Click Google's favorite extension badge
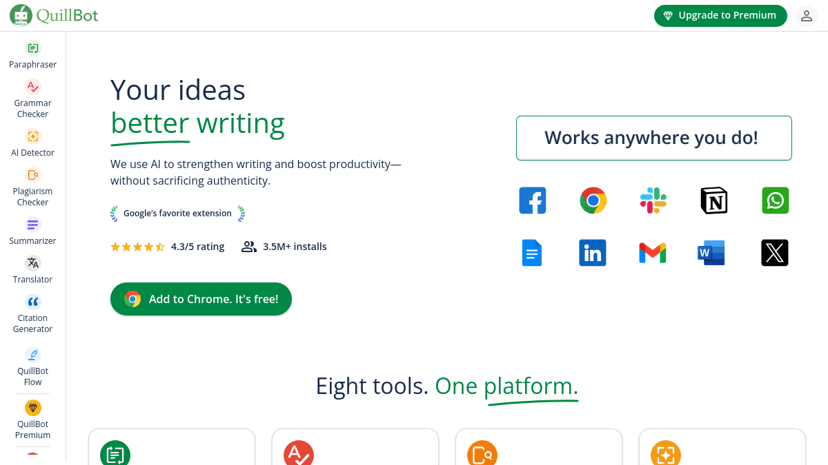The width and height of the screenshot is (828, 465). (177, 213)
